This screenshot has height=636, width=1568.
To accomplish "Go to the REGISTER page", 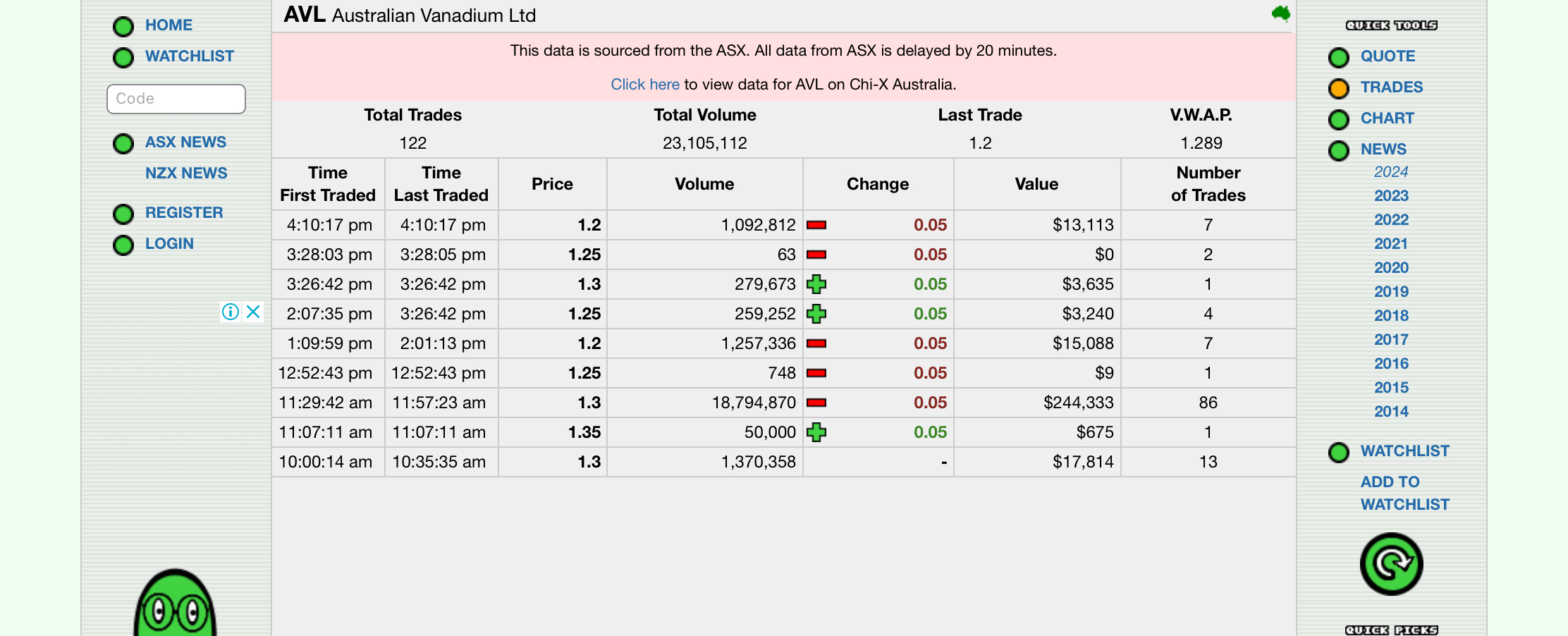I will pos(183,212).
